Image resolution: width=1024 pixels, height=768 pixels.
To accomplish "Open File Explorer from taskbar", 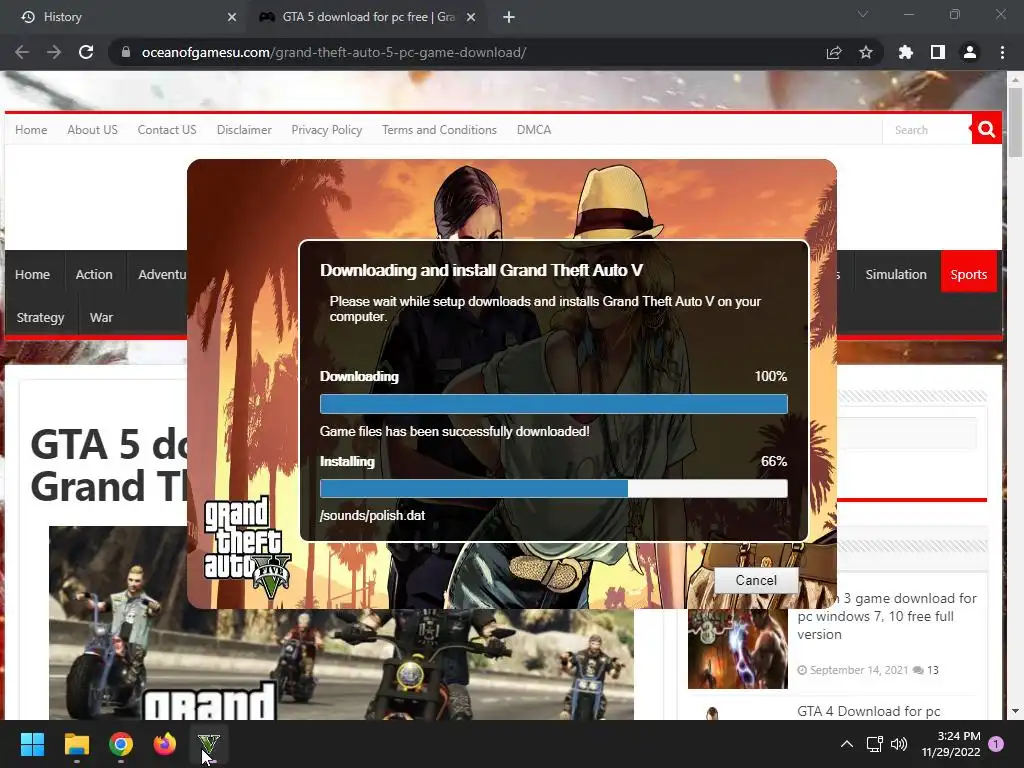I will tap(76, 744).
